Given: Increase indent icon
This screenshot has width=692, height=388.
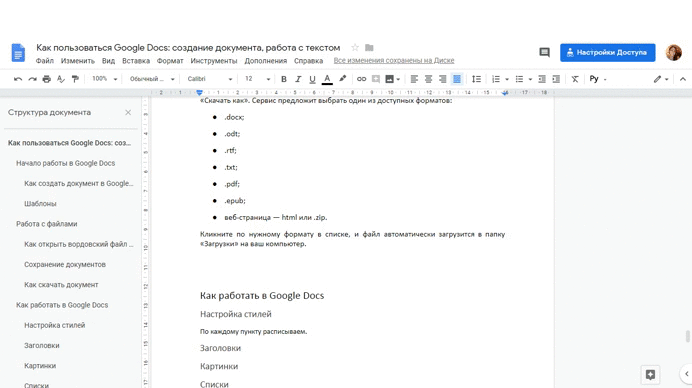Looking at the screenshot, I should pyautogui.click(x=556, y=79).
